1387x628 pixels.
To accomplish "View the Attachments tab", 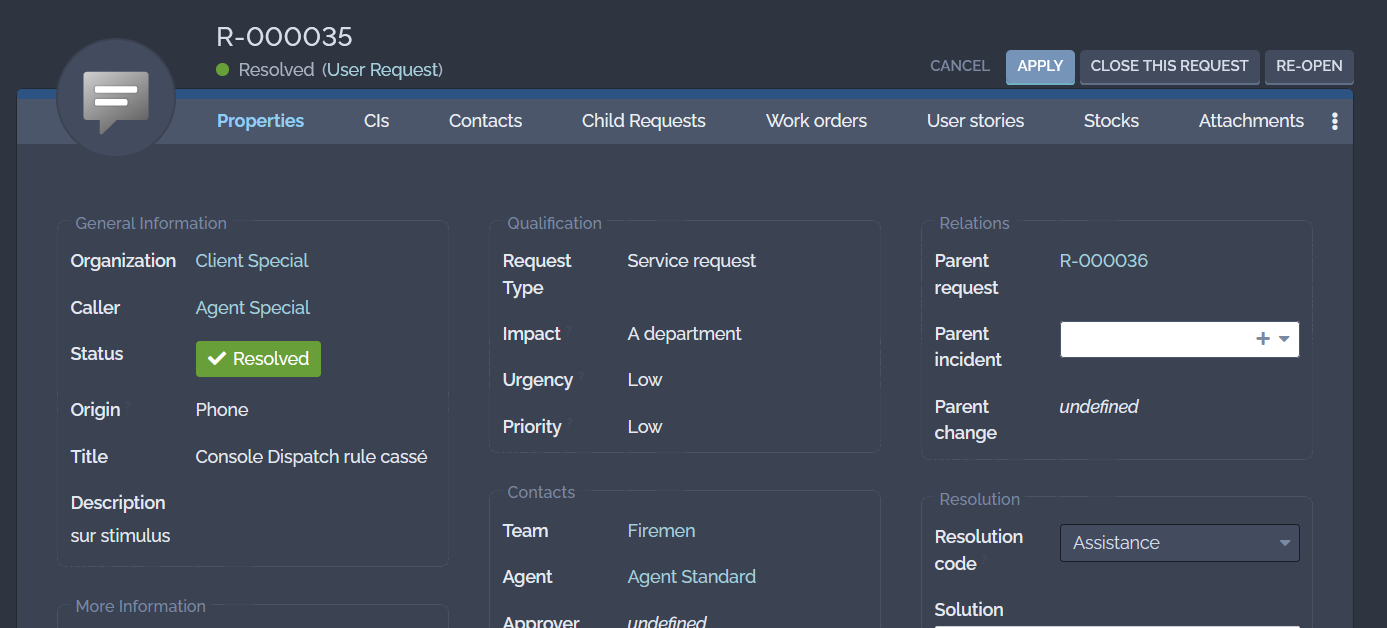I will pyautogui.click(x=1251, y=121).
